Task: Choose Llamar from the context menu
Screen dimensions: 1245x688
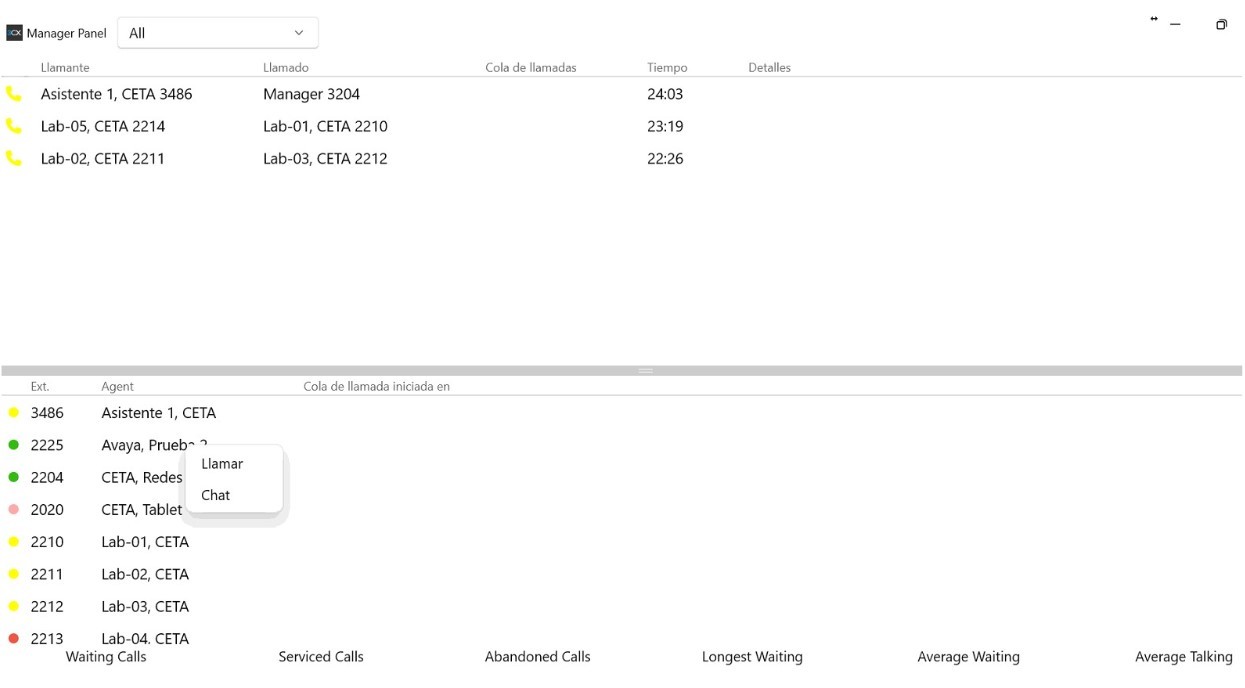Action: [x=222, y=464]
